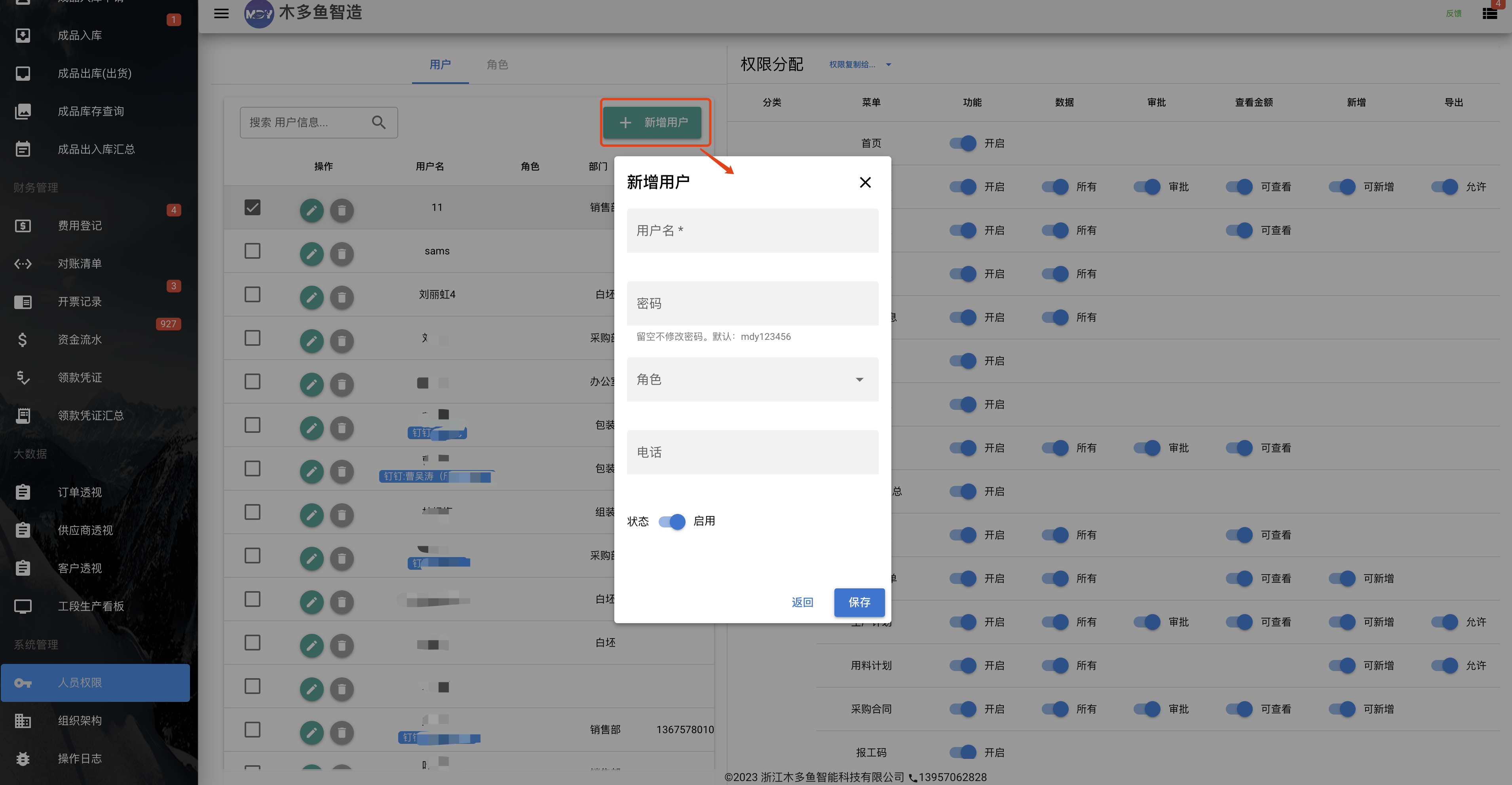Click the 保存 button
The width and height of the screenshot is (1512, 785).
click(859, 602)
